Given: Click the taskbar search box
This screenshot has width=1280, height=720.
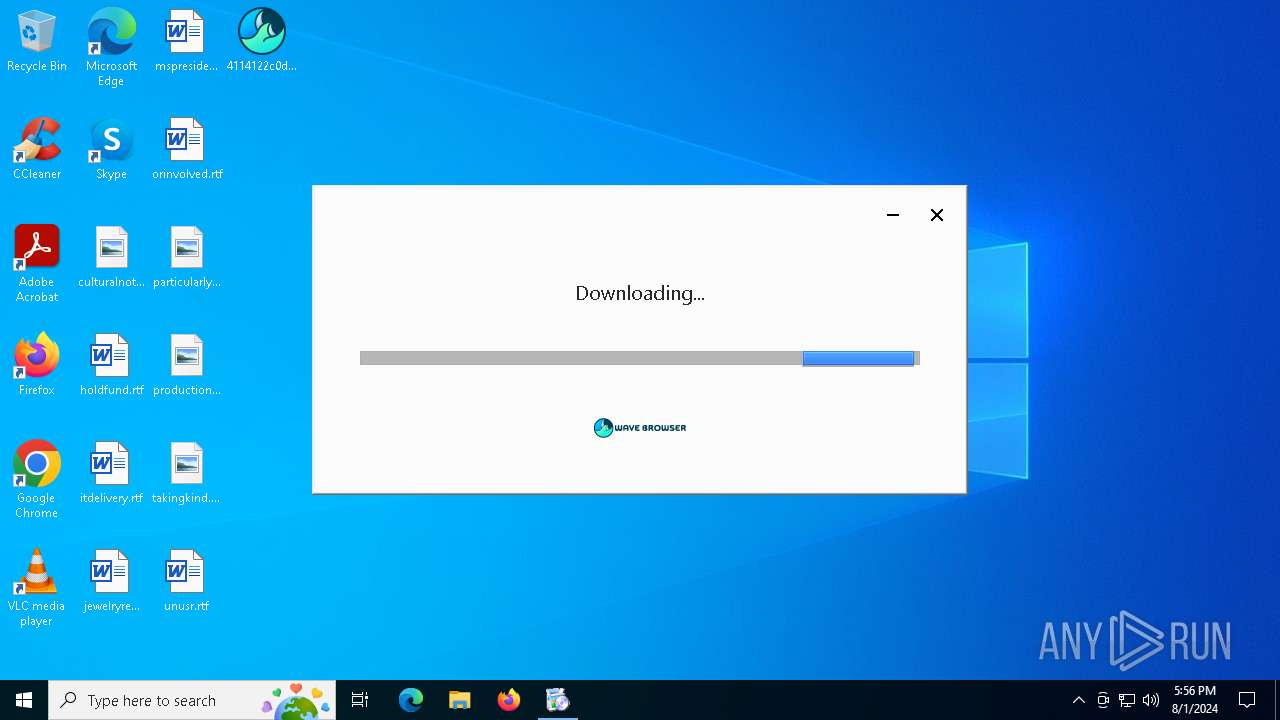Looking at the screenshot, I should coord(192,700).
